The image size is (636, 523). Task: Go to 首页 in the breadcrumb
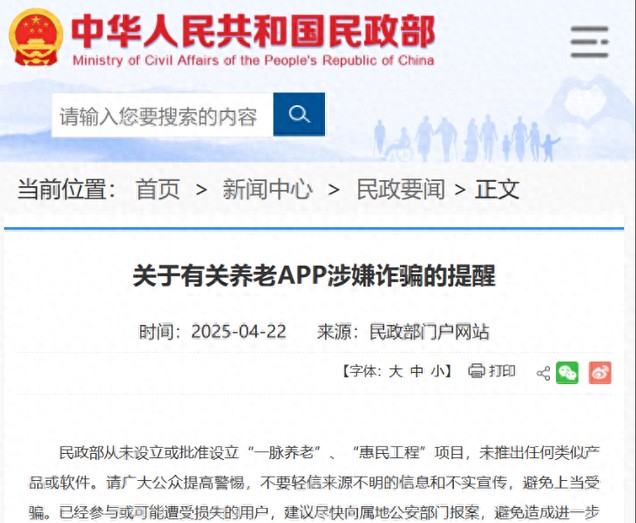[158, 189]
